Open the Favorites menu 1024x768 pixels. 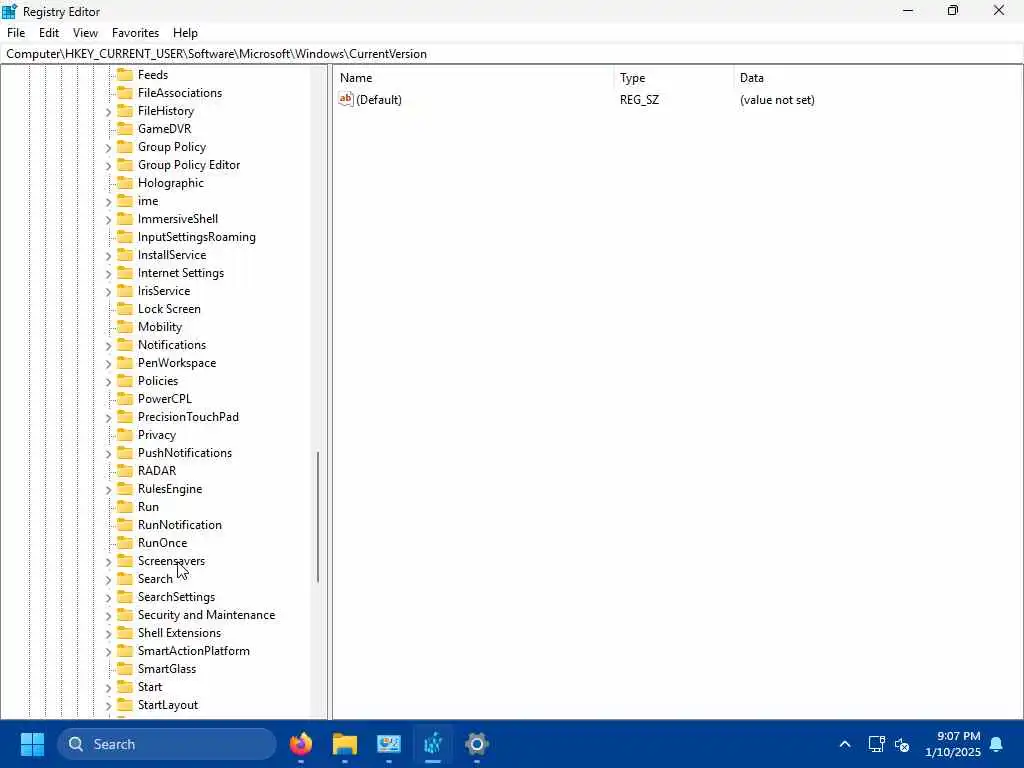tap(135, 33)
